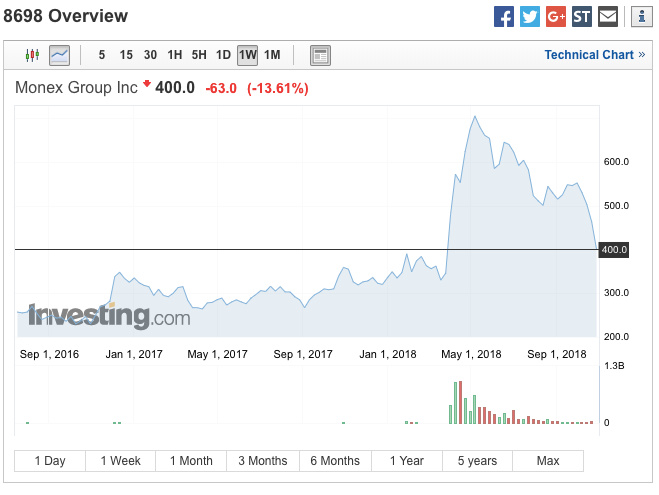Select the 1D interval
659x495 pixels.
(223, 55)
